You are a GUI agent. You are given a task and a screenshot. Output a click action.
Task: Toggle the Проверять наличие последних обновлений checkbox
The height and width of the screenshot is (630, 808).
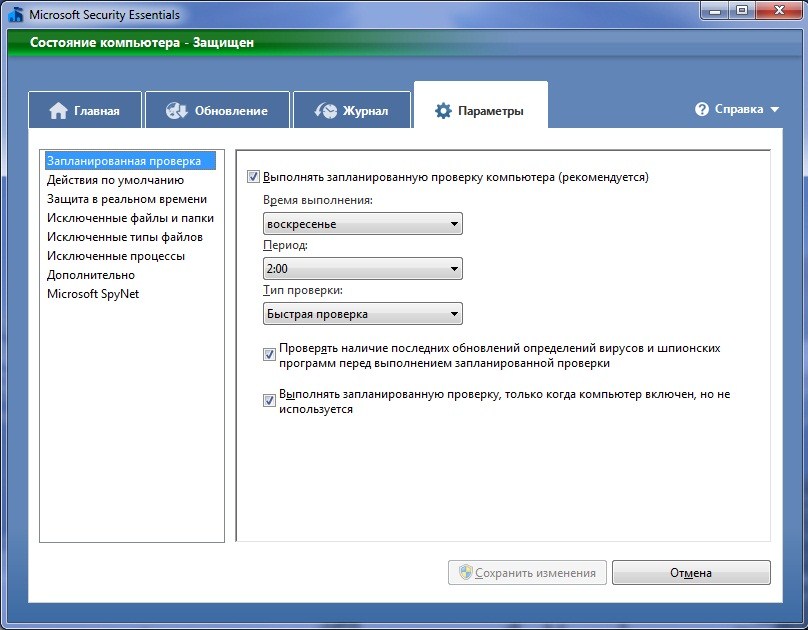tap(269, 354)
